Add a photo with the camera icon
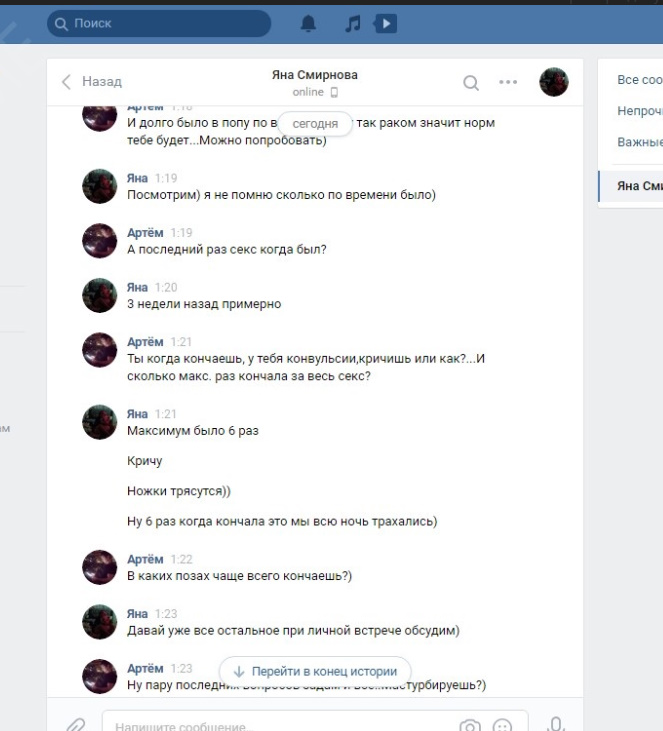 click(x=470, y=725)
